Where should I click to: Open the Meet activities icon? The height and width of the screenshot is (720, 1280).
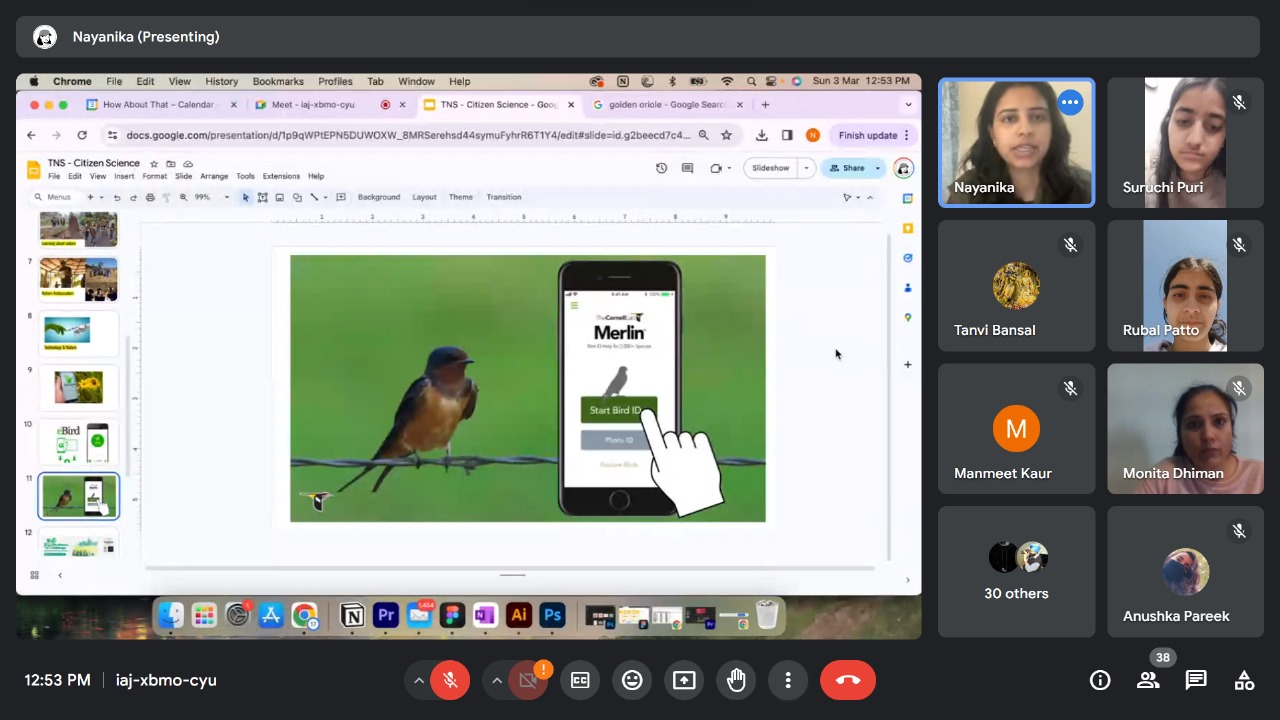pos(1244,680)
